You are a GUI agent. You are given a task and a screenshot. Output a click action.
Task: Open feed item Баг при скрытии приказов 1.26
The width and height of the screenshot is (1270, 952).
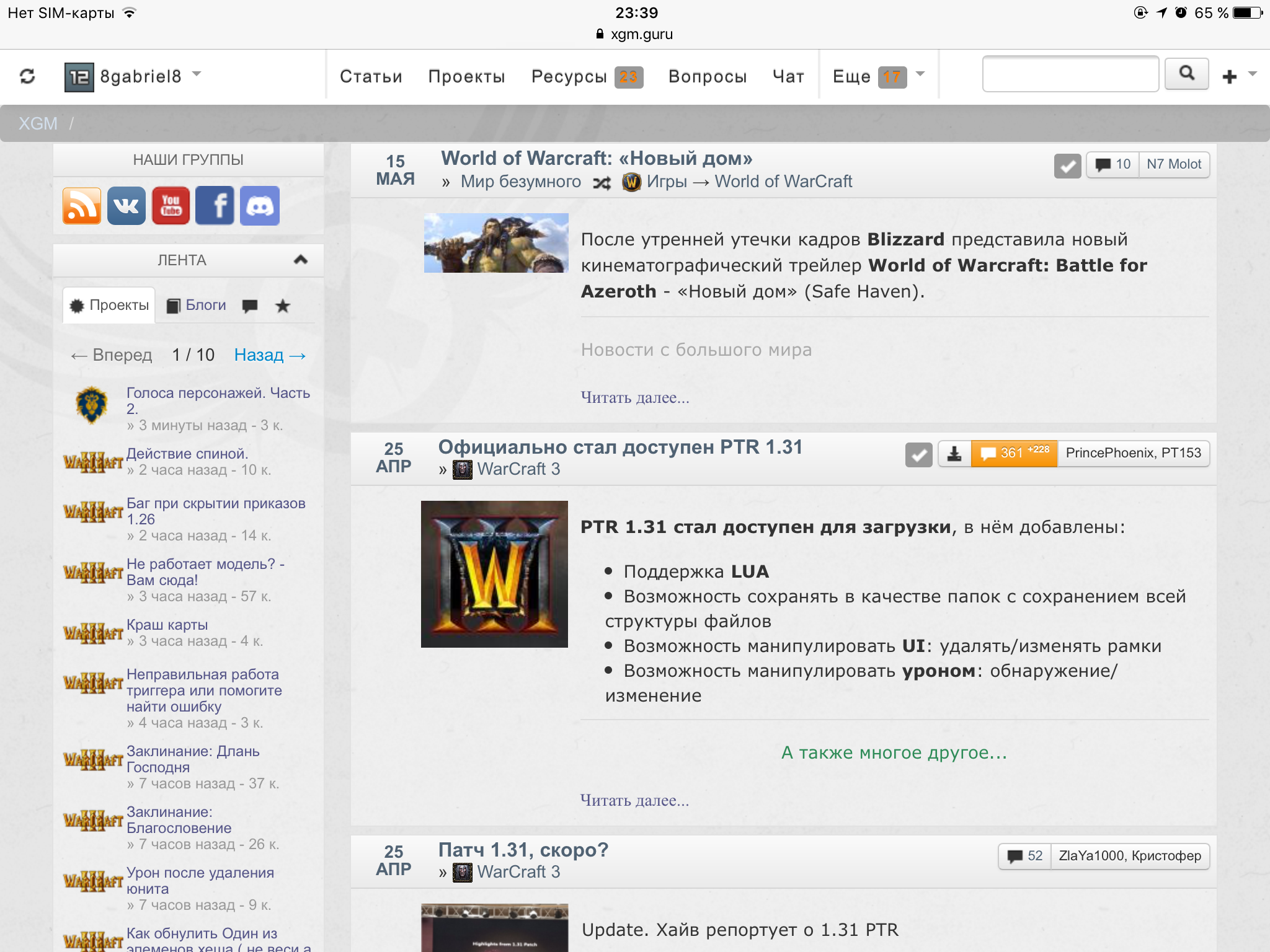[216, 511]
